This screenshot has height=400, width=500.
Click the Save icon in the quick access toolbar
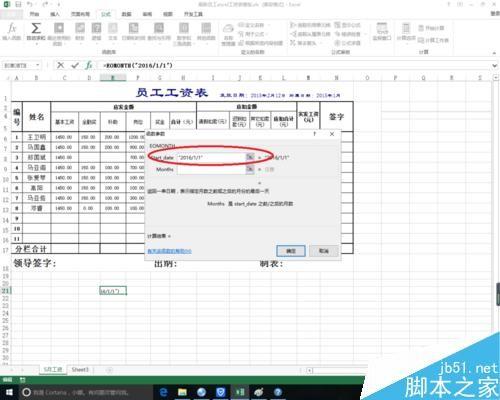tap(18, 4)
